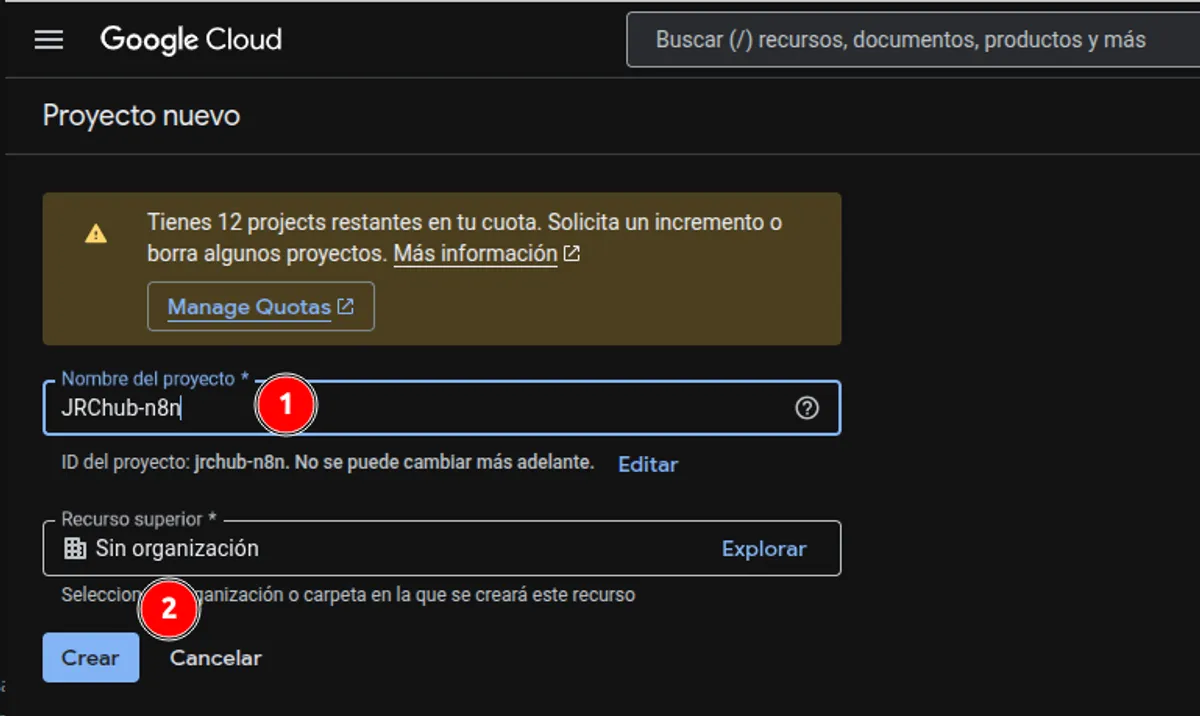
Task: Click the Sin organización text
Action: pyautogui.click(x=177, y=548)
